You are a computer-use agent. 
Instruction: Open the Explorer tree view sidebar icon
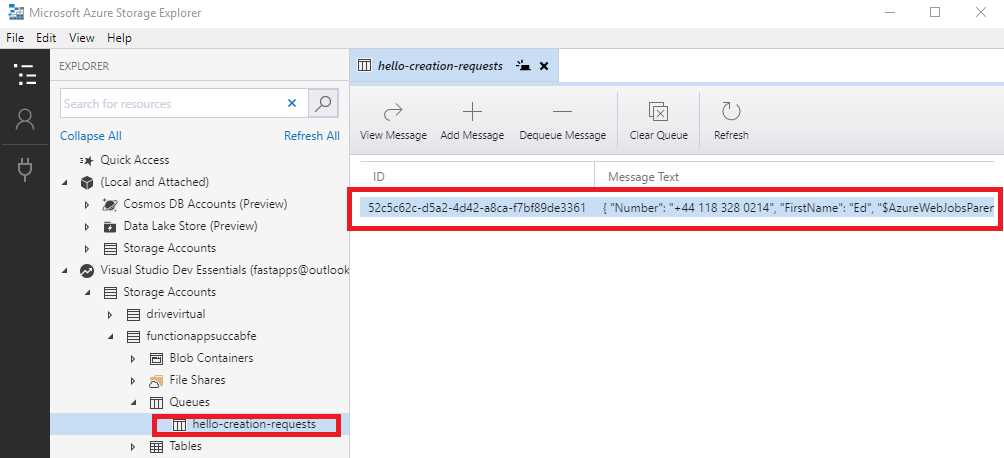(25, 74)
